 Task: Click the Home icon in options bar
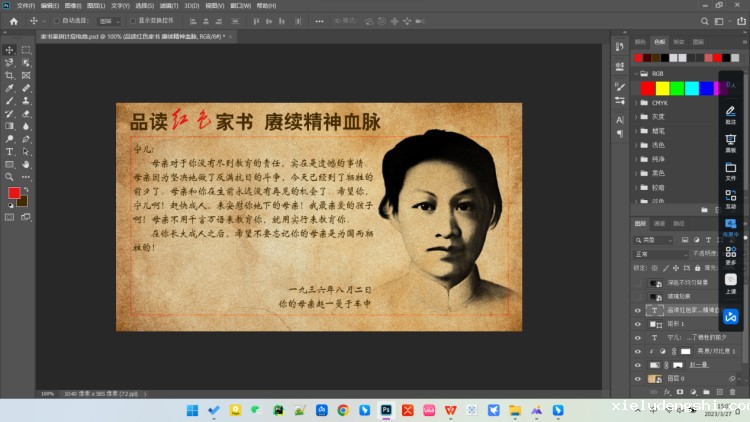13,20
